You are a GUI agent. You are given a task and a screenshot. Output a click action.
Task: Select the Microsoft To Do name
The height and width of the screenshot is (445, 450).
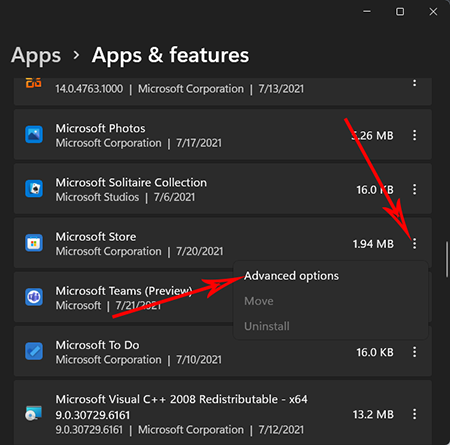pyautogui.click(x=97, y=345)
